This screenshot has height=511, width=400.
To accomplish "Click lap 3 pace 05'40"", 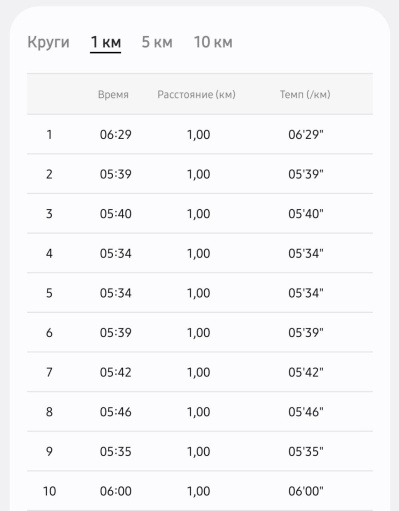I will (x=306, y=214).
